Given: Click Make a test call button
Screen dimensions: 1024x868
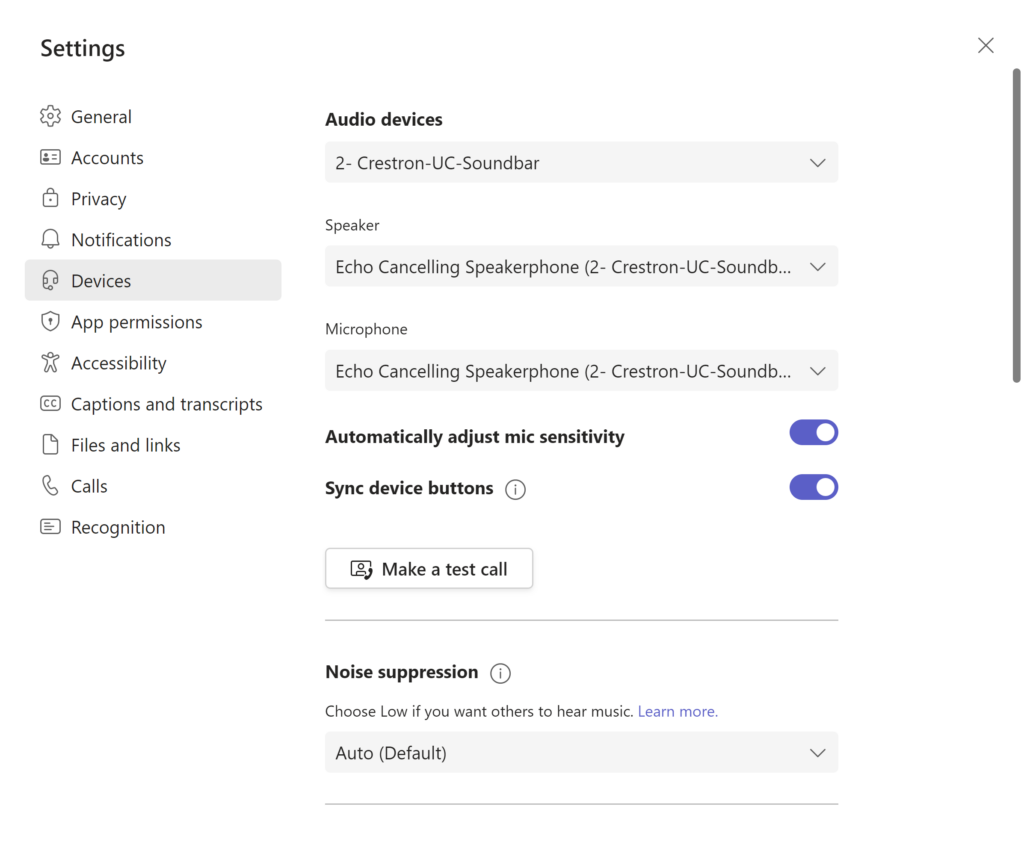Looking at the screenshot, I should (x=429, y=568).
